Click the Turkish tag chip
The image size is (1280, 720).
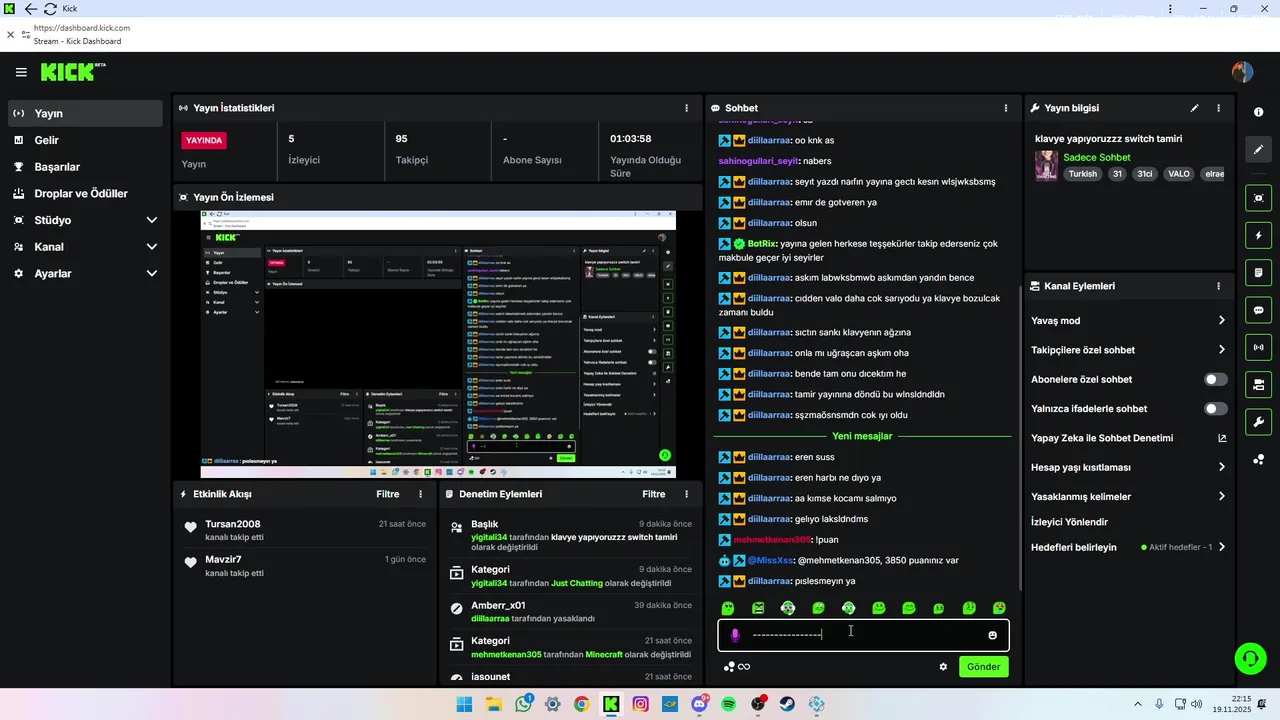point(1082,174)
